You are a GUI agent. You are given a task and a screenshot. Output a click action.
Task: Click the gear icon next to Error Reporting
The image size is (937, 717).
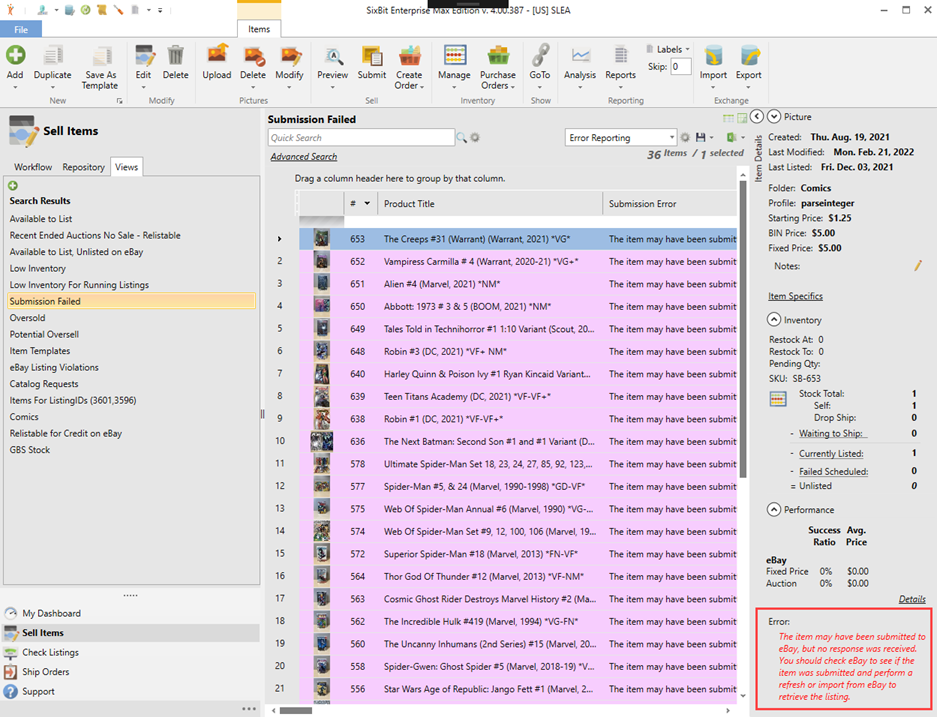(x=685, y=137)
